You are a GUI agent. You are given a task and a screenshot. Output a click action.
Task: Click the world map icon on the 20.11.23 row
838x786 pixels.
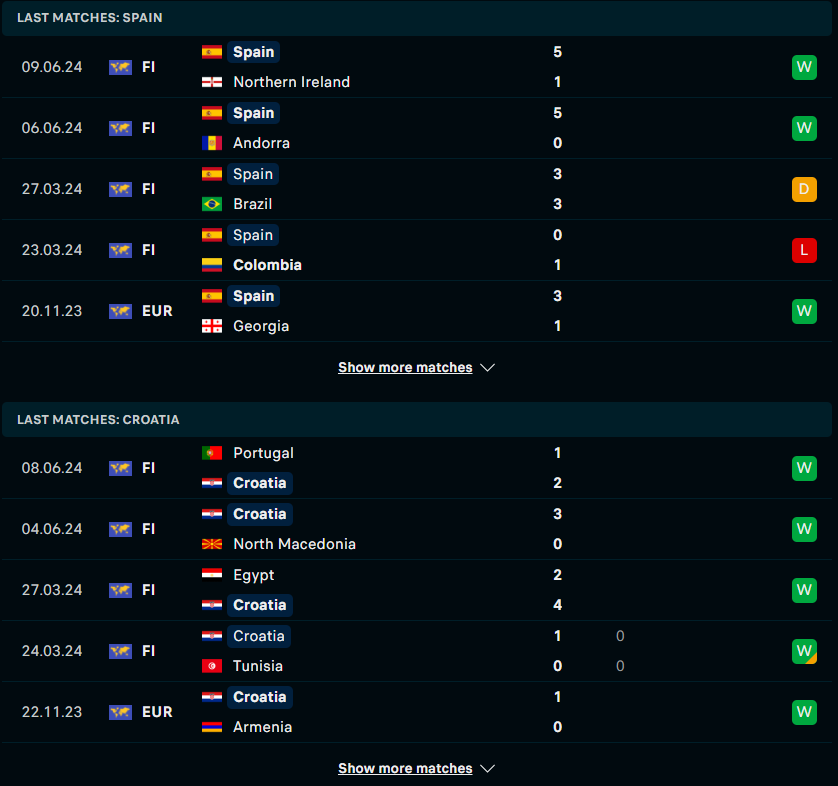click(120, 311)
